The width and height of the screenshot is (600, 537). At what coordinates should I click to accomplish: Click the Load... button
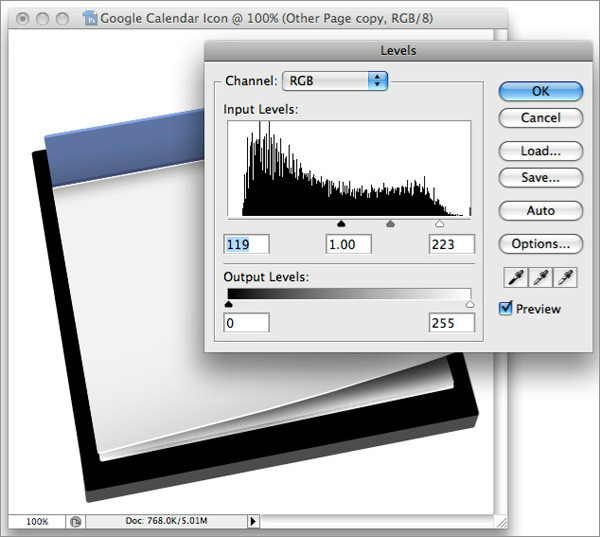coord(540,151)
